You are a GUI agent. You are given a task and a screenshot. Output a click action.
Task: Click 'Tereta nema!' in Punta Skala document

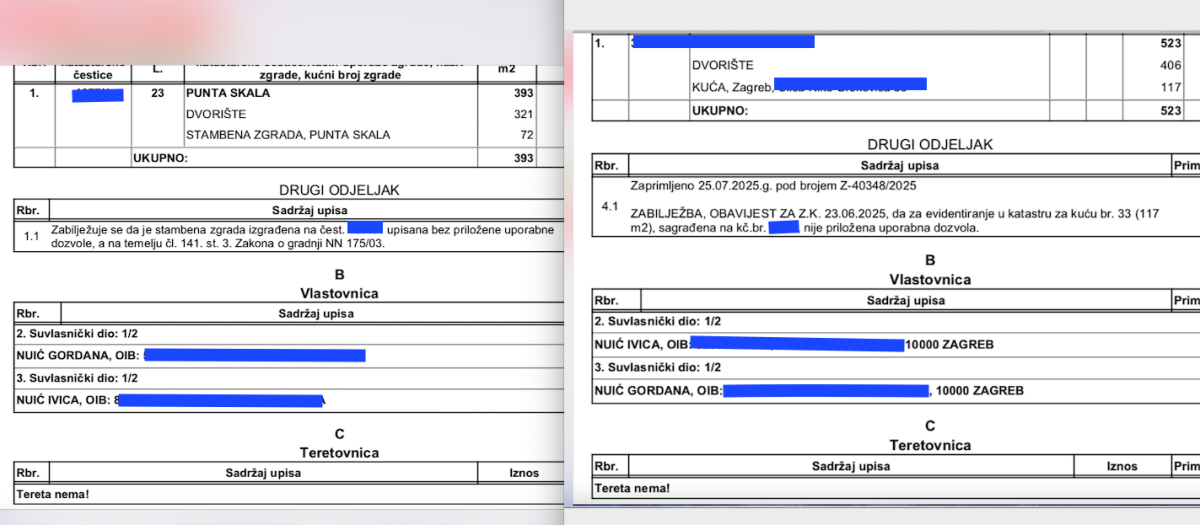tap(54, 493)
